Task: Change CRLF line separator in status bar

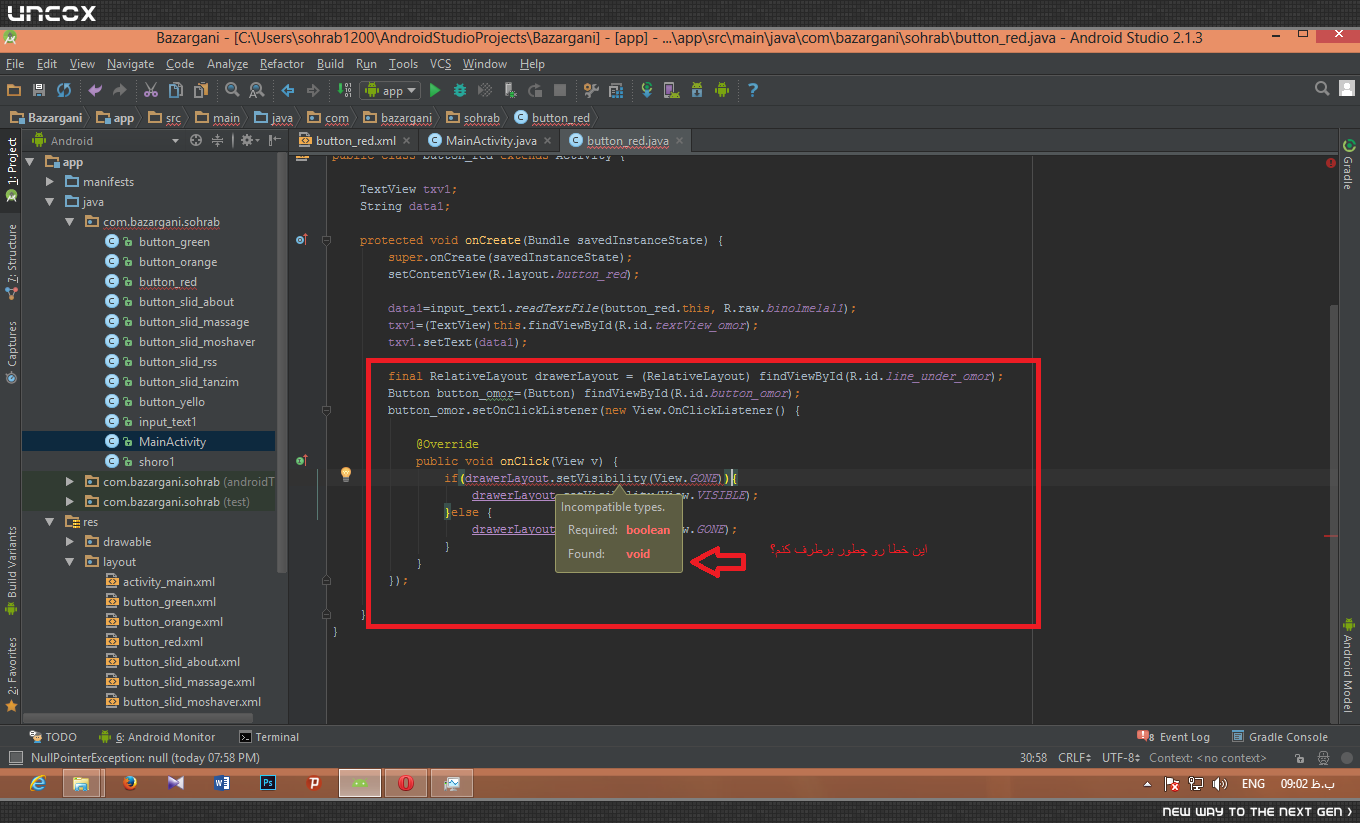Action: coord(1076,758)
